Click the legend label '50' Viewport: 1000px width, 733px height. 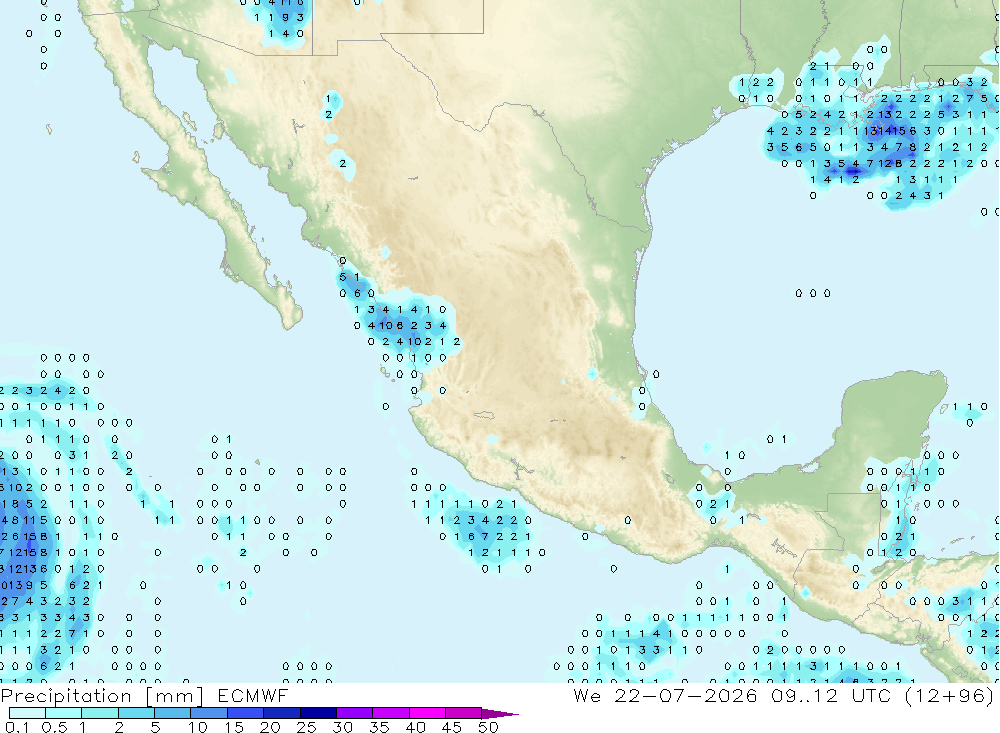click(488, 727)
